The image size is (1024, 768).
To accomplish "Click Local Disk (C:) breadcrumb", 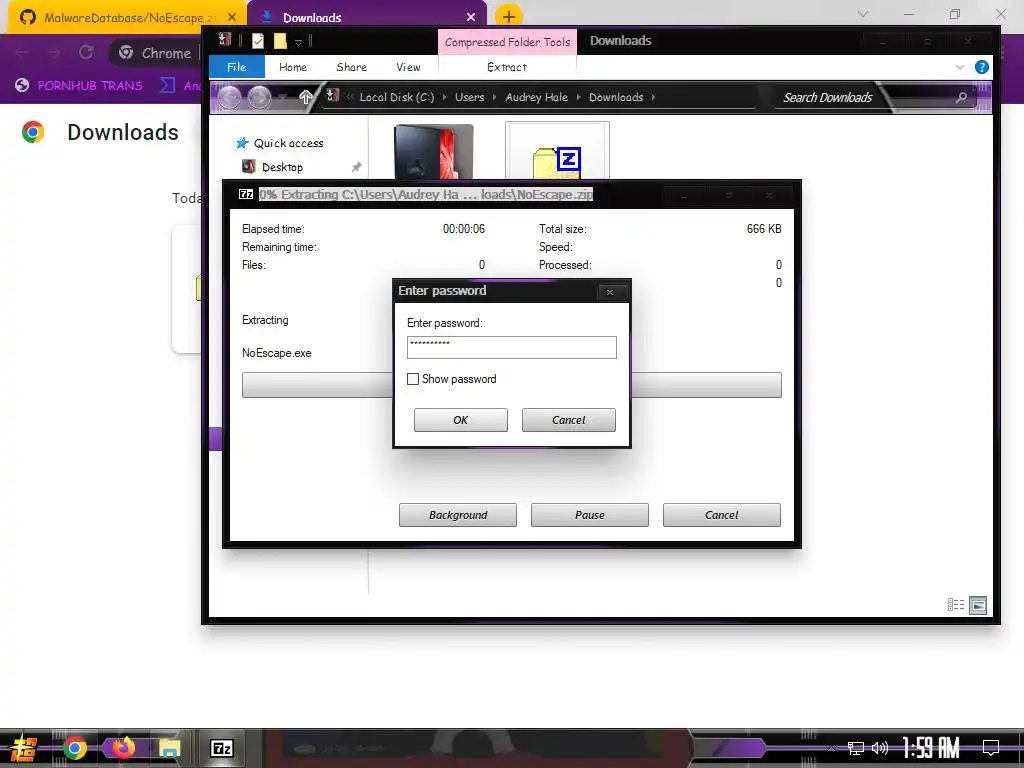I will coord(396,97).
